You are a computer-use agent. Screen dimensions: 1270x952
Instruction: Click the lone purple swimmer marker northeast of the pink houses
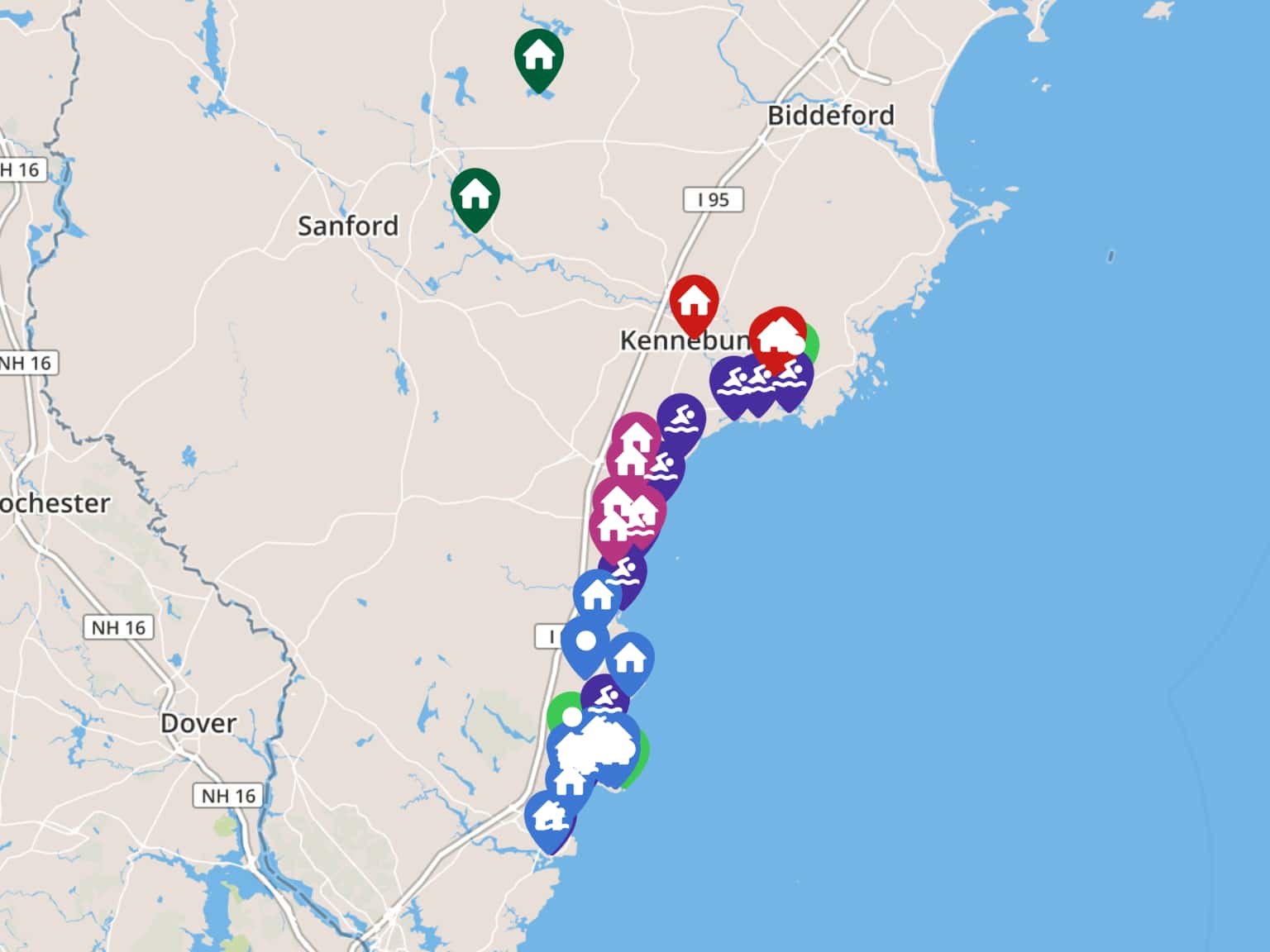[681, 421]
